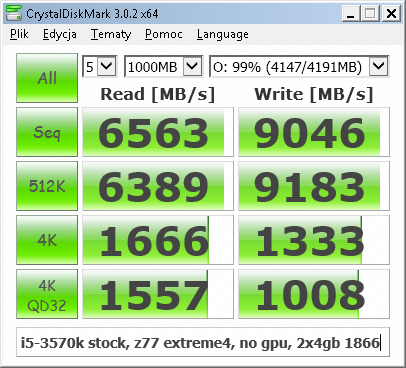Expand the drive O: selection dropdown
Viewport: 406px width, 368px height.
coord(378,66)
